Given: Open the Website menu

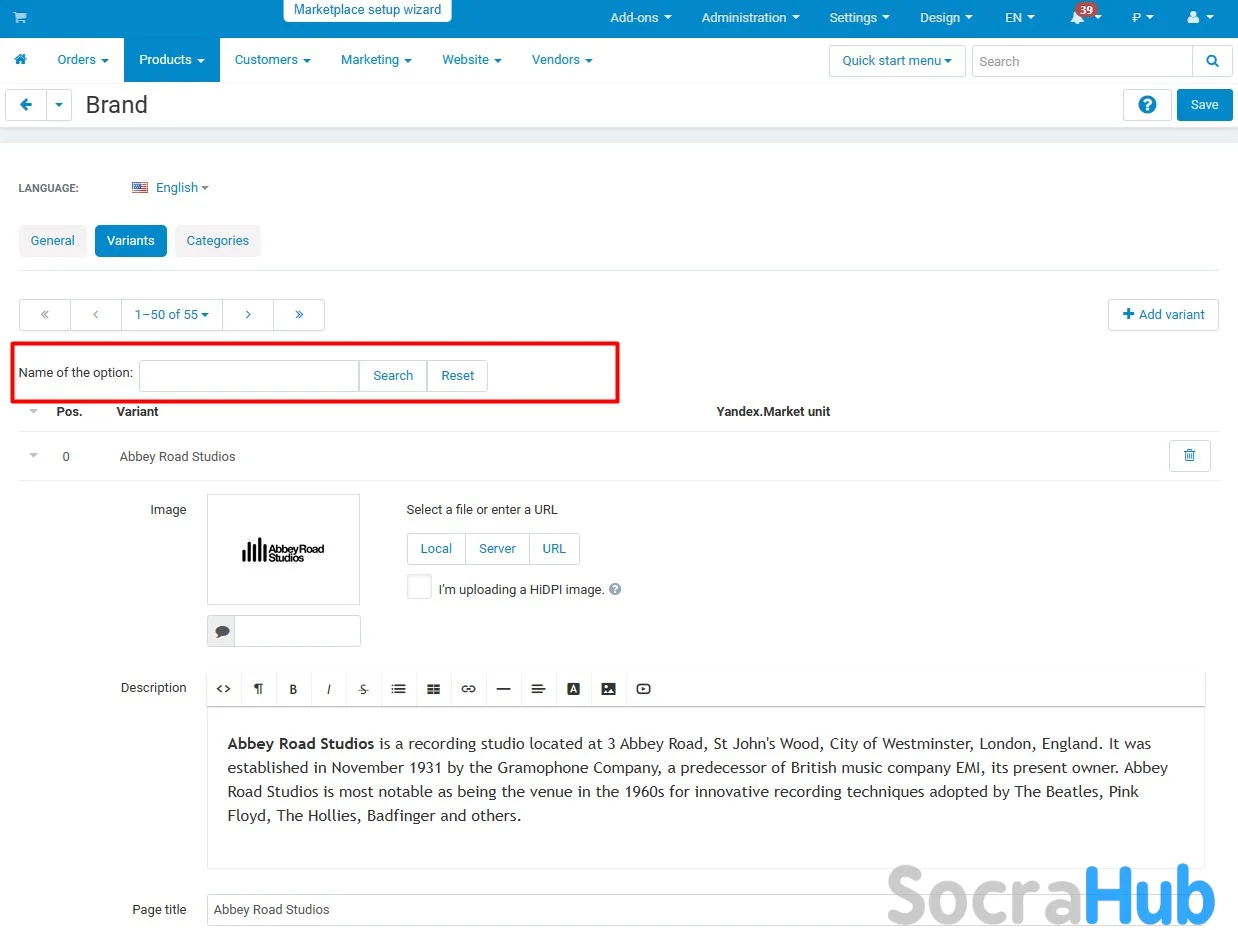Looking at the screenshot, I should click(472, 60).
